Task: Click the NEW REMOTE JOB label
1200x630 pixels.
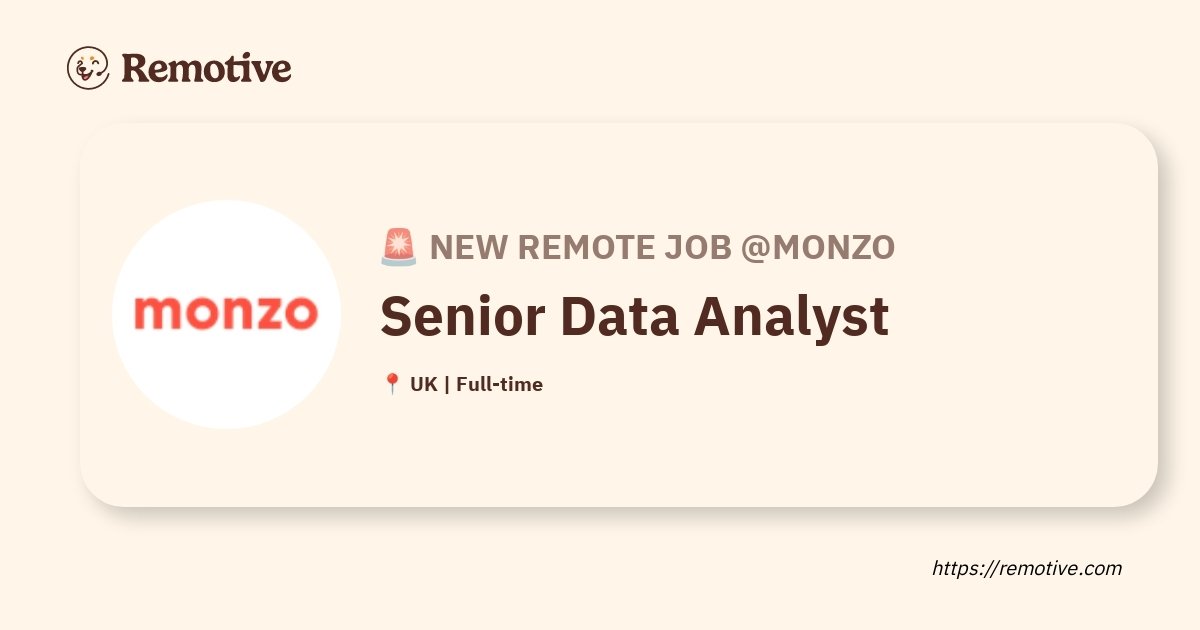Action: click(x=581, y=247)
